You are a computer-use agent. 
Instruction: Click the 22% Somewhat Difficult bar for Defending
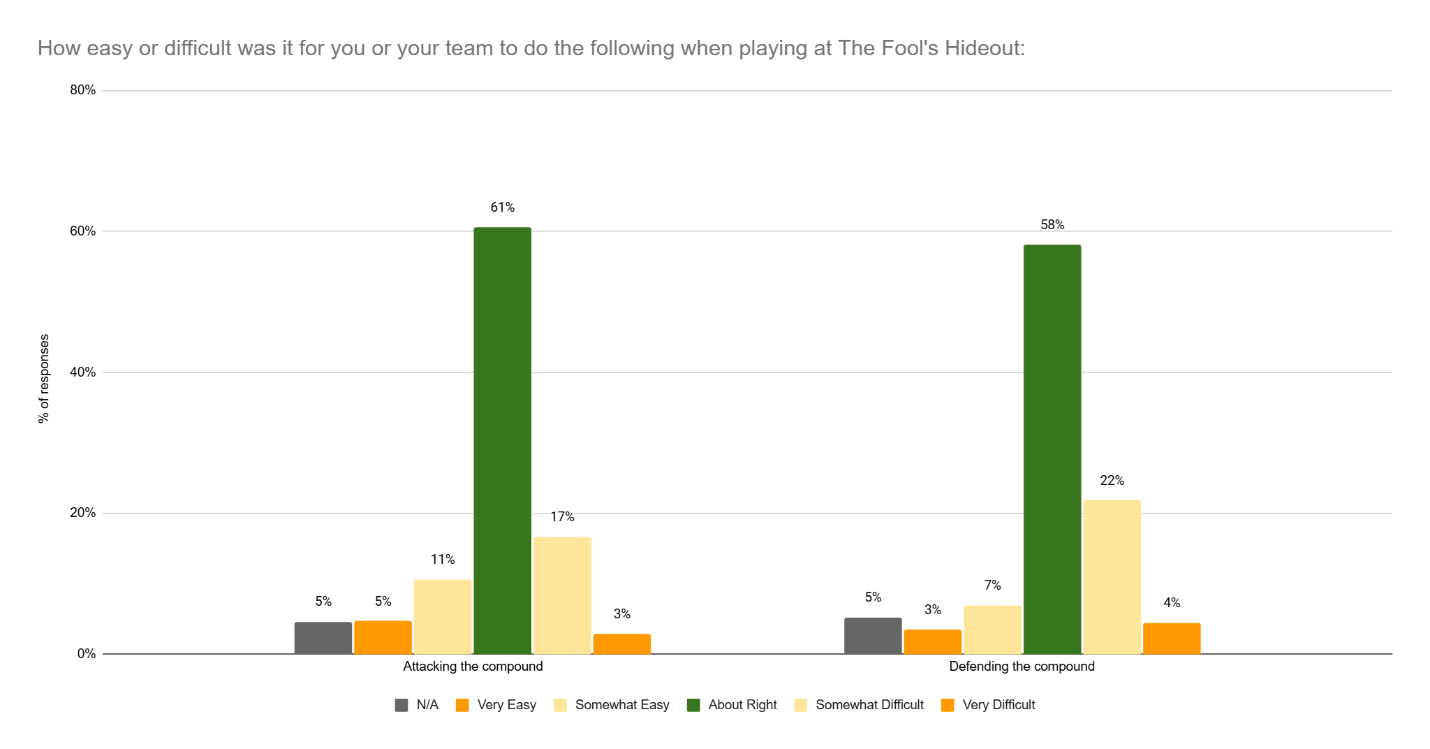pyautogui.click(x=1112, y=577)
